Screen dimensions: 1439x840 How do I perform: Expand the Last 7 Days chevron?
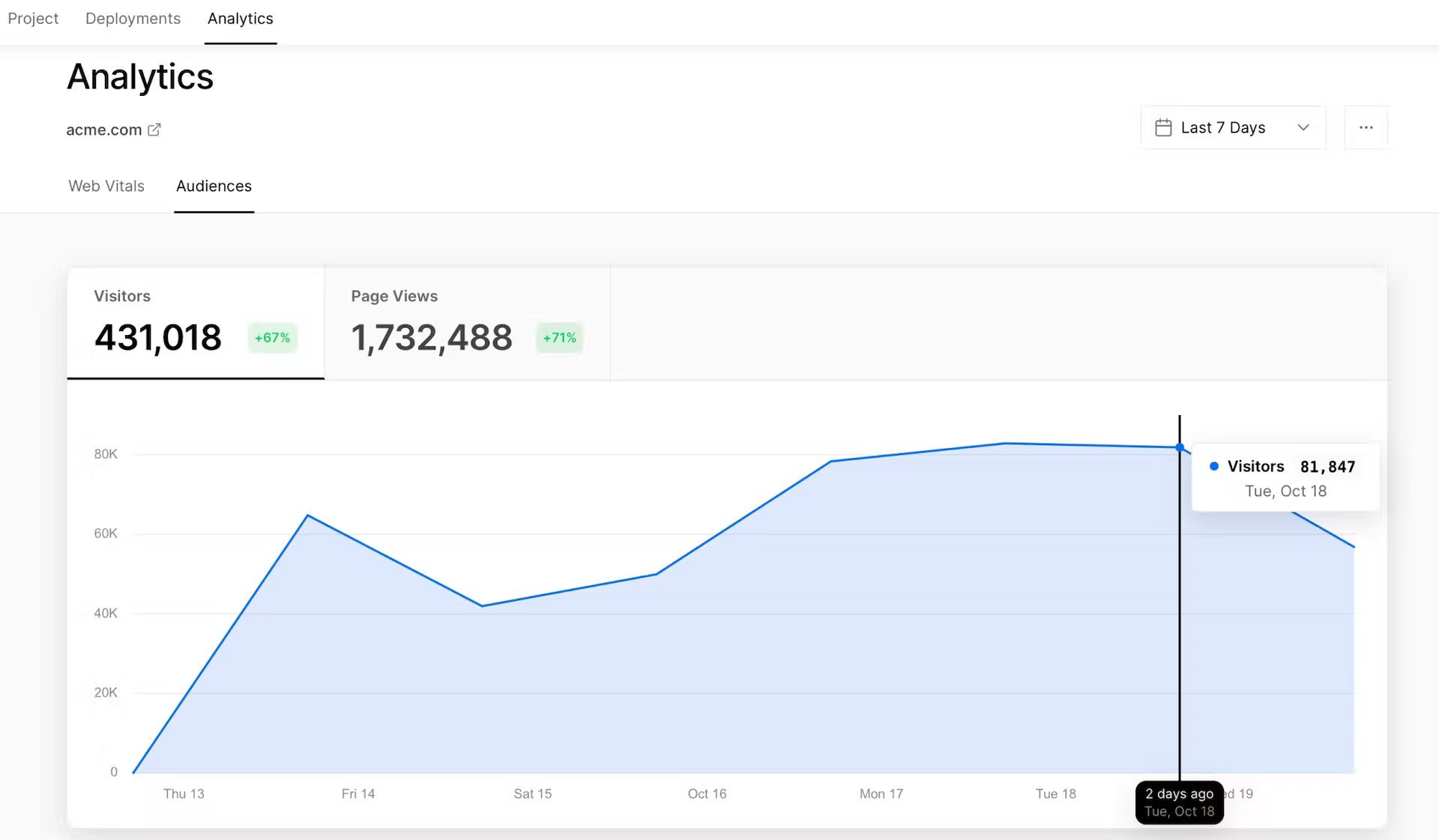1303,127
